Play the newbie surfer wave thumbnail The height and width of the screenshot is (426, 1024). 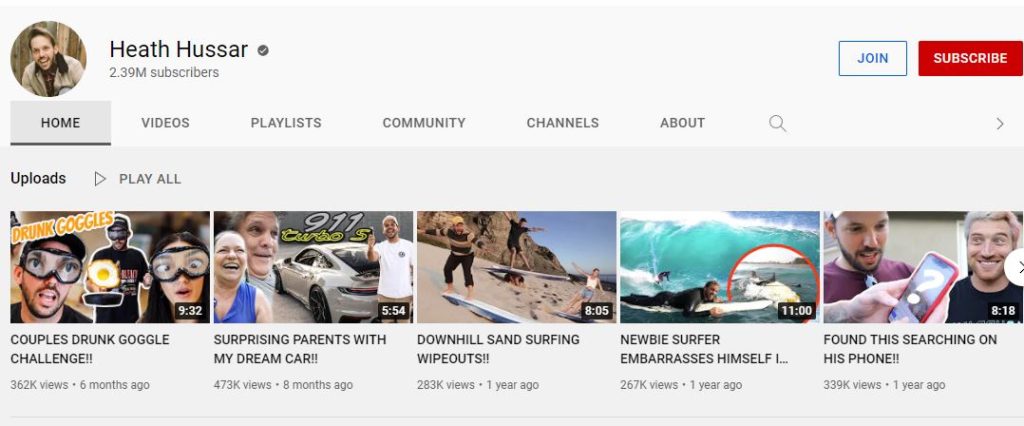pos(720,267)
